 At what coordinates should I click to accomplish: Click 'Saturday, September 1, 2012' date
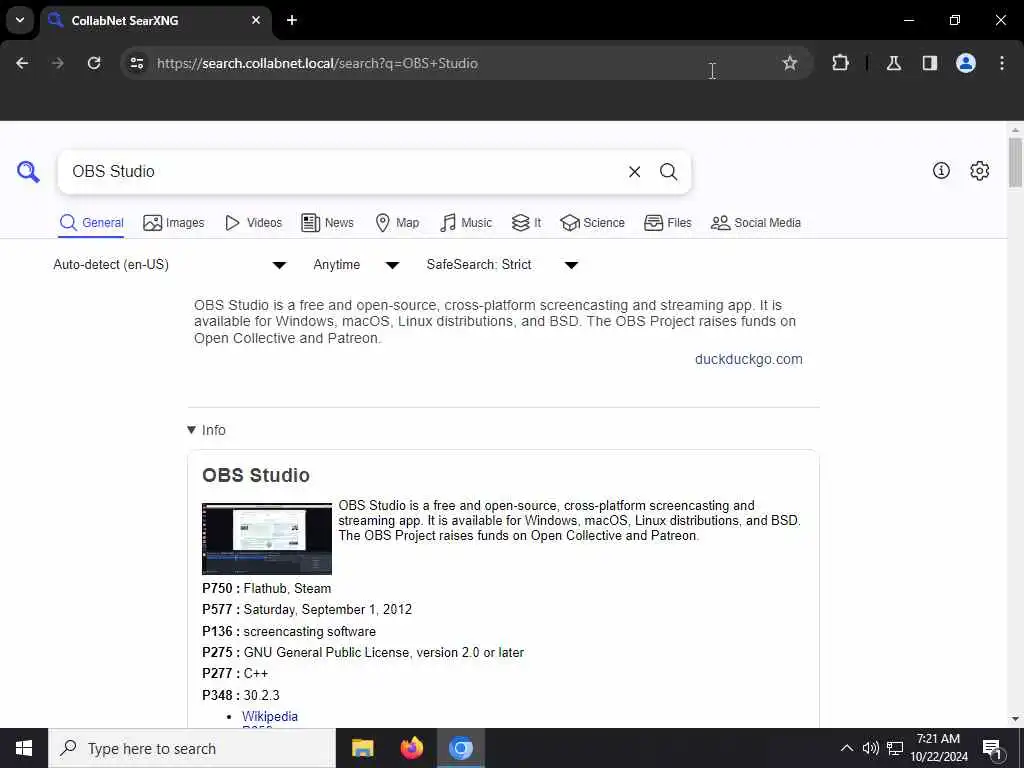pos(328,609)
